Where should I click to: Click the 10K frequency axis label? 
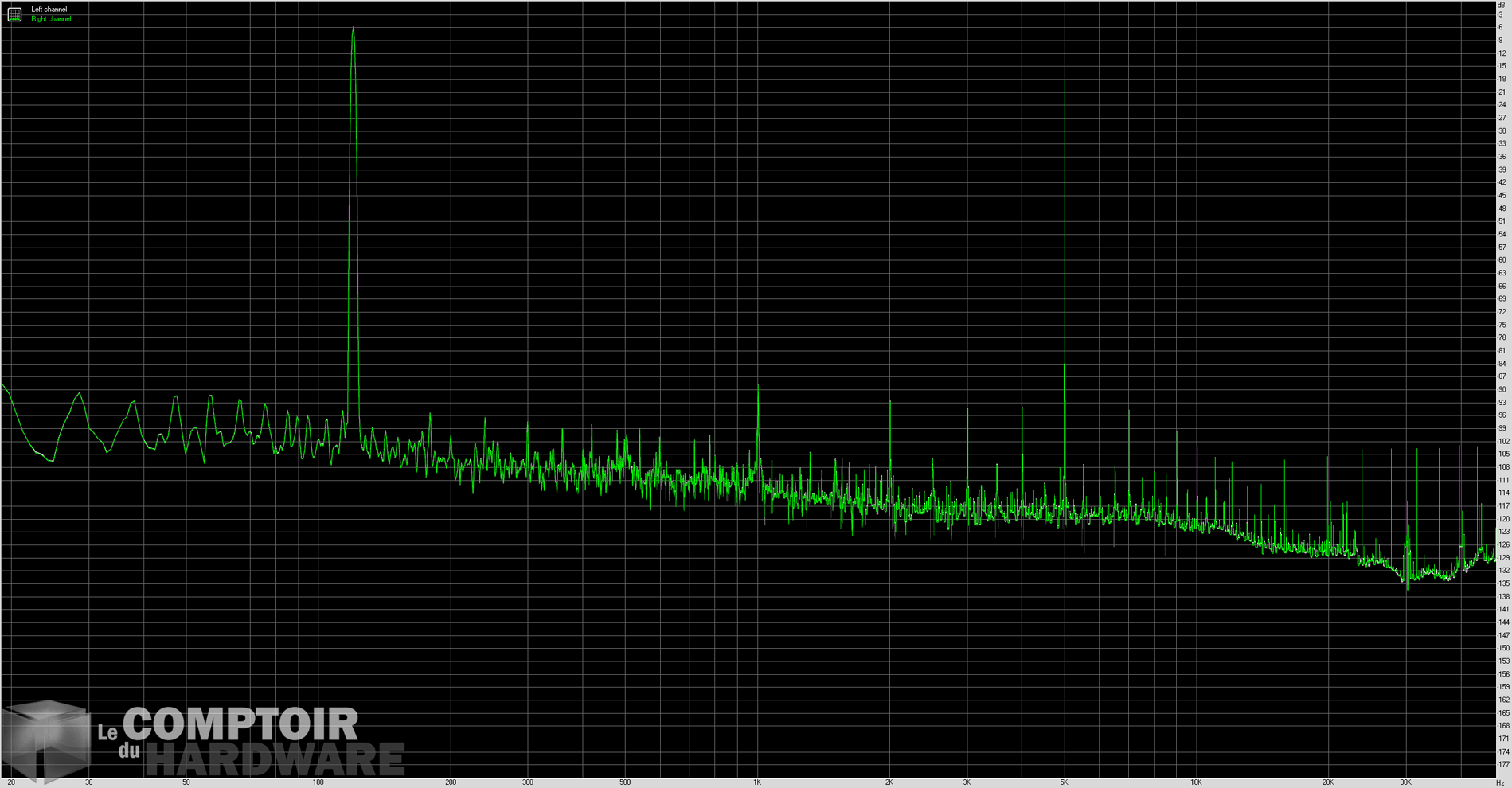pos(1196,782)
